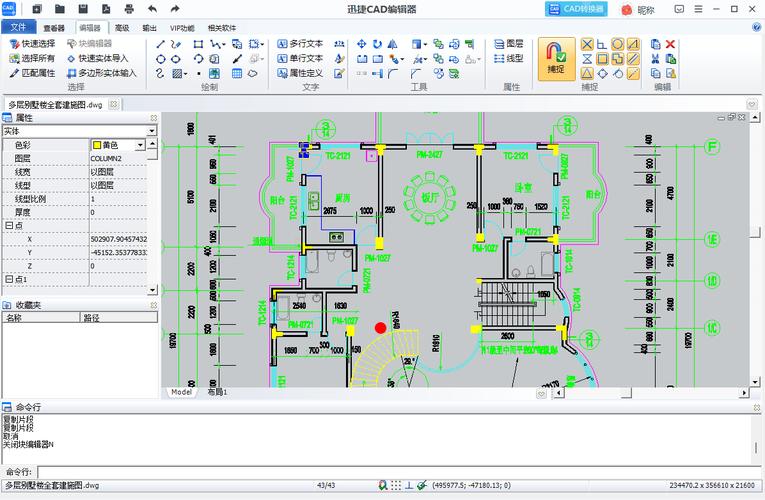Switch to the VIP功能 tab
The image size is (765, 500).
182,28
